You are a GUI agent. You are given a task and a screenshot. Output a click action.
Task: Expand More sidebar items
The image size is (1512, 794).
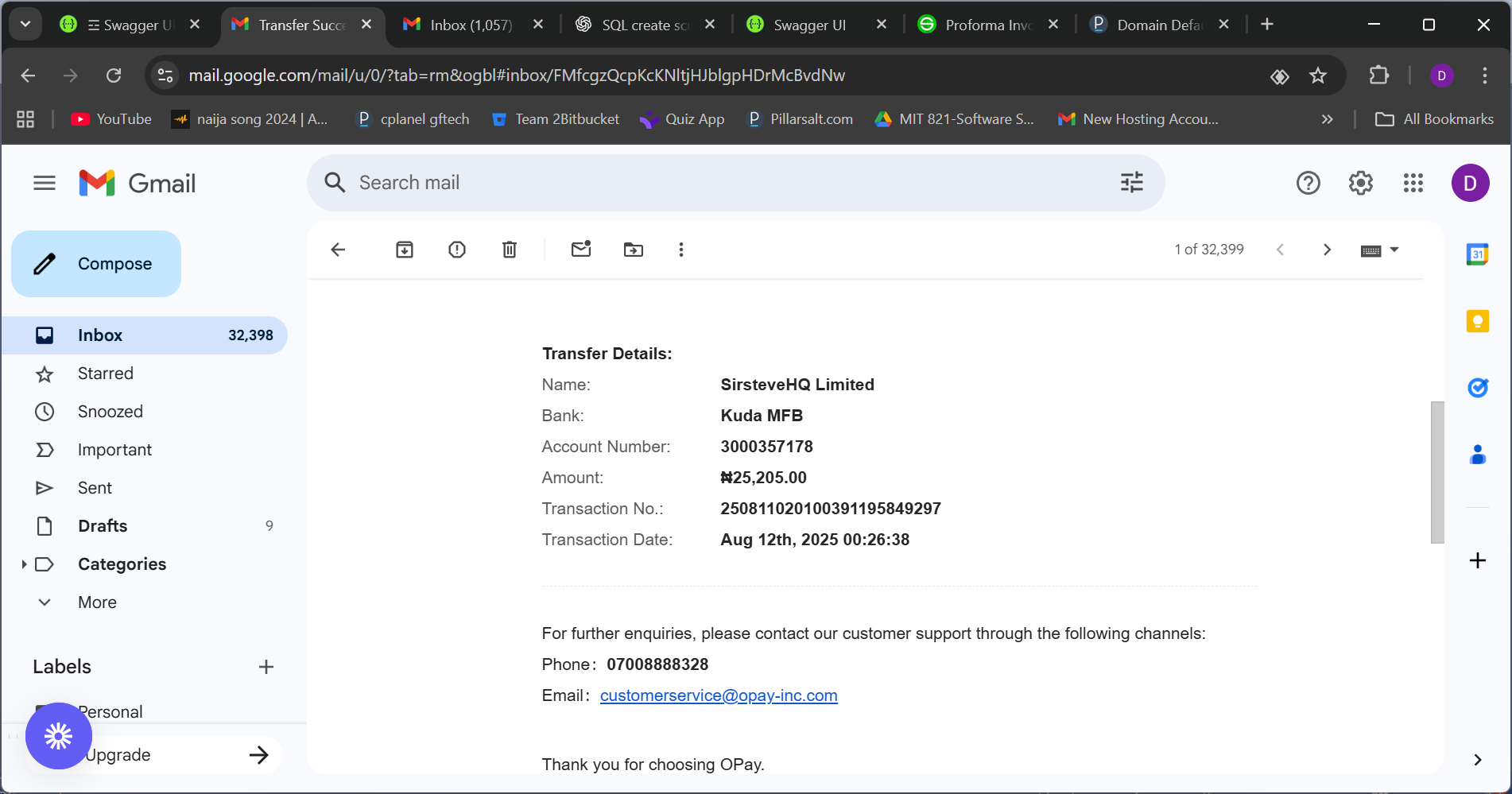(45, 602)
